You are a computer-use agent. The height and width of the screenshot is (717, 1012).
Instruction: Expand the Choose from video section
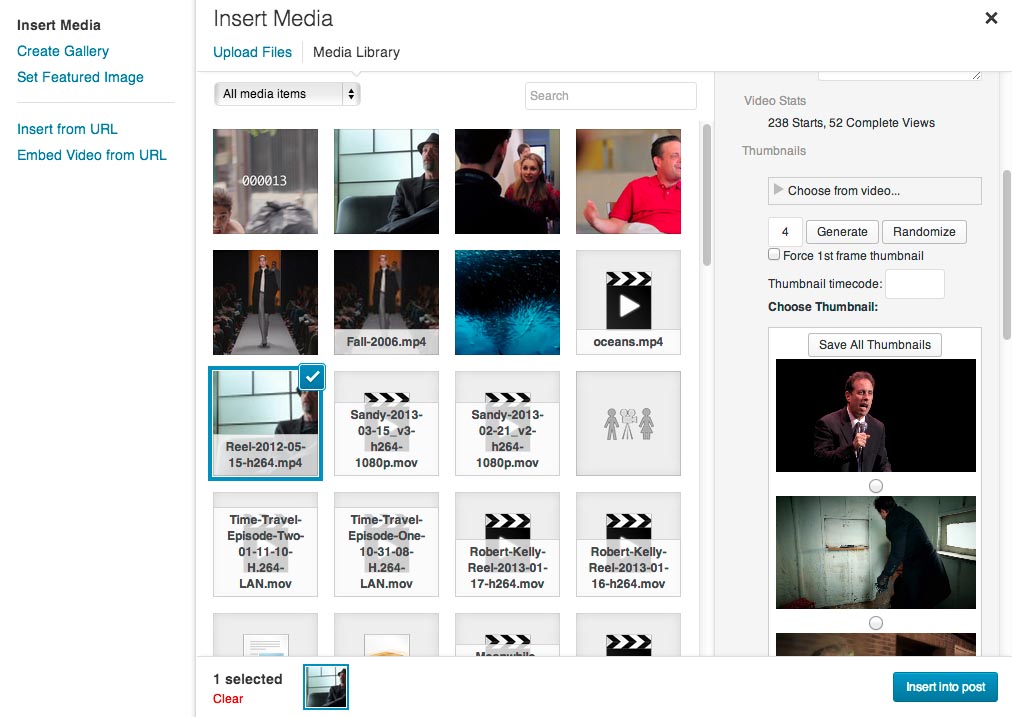coord(875,191)
